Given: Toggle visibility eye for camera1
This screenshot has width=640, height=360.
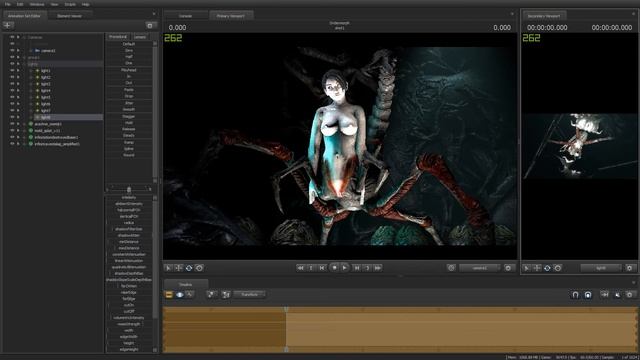Looking at the screenshot, I should coord(12,51).
